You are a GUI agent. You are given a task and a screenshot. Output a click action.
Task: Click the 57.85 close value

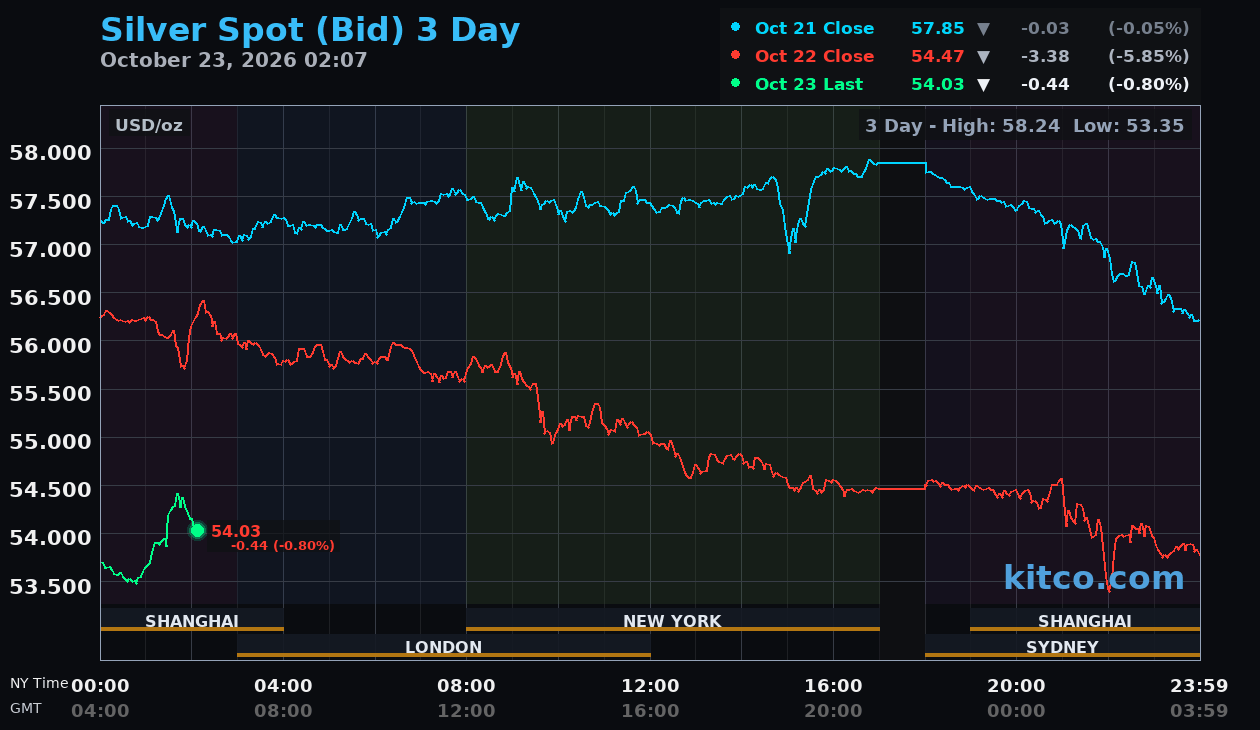938,28
